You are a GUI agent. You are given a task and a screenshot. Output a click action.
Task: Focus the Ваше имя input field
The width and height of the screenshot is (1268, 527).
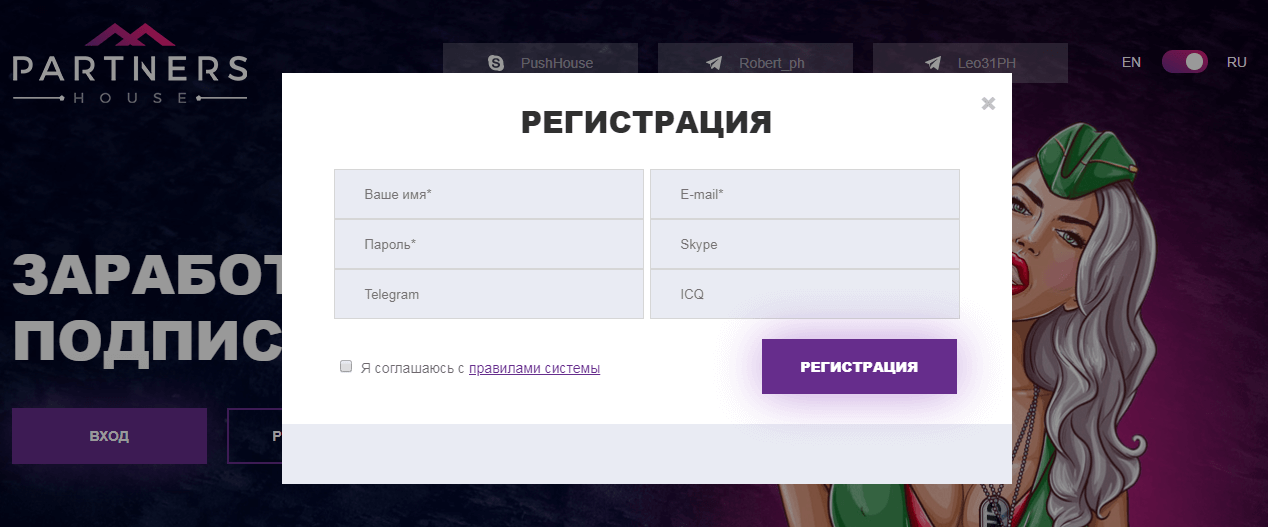coord(488,194)
